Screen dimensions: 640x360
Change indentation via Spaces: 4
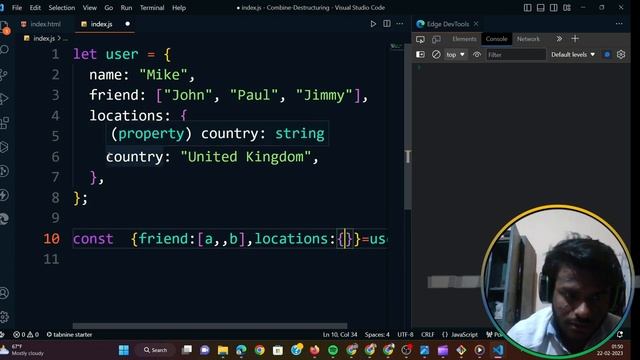pos(377,335)
